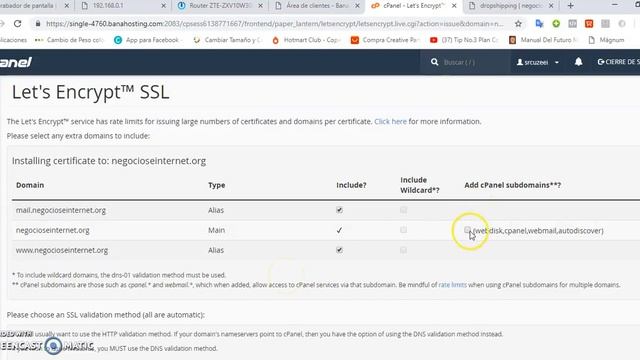Image resolution: width=640 pixels, height=360 pixels.
Task: Click the Let's Encrypt SSL page heading
Action: coord(90,92)
